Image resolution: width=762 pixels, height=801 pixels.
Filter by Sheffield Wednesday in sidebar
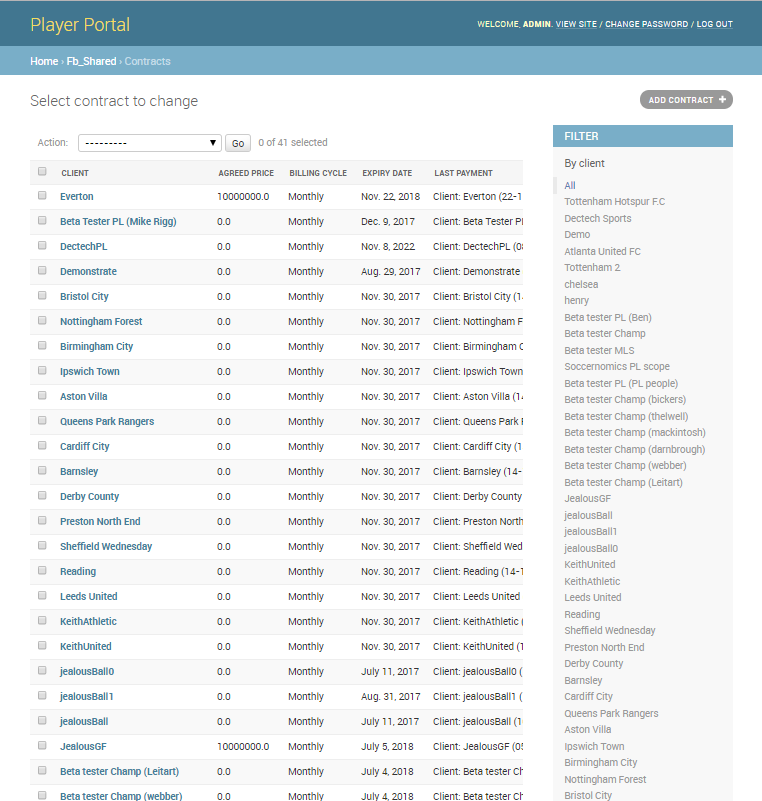point(610,631)
